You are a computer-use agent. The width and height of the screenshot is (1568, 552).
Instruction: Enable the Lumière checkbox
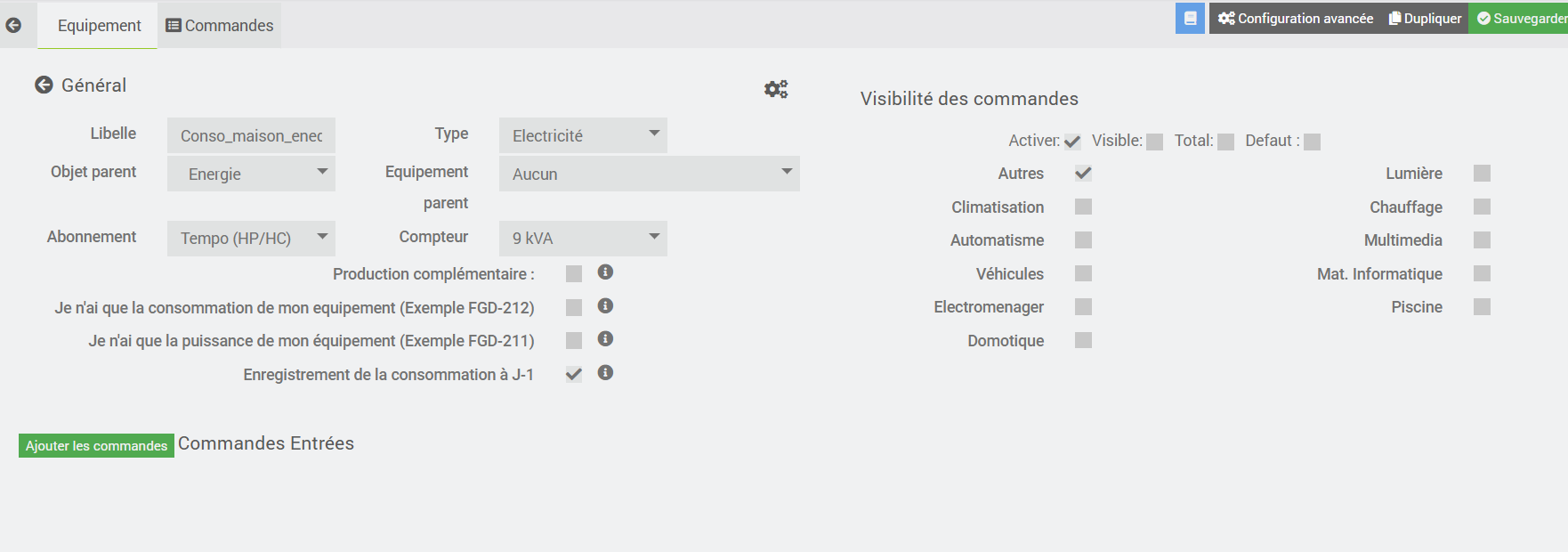coord(1482,173)
